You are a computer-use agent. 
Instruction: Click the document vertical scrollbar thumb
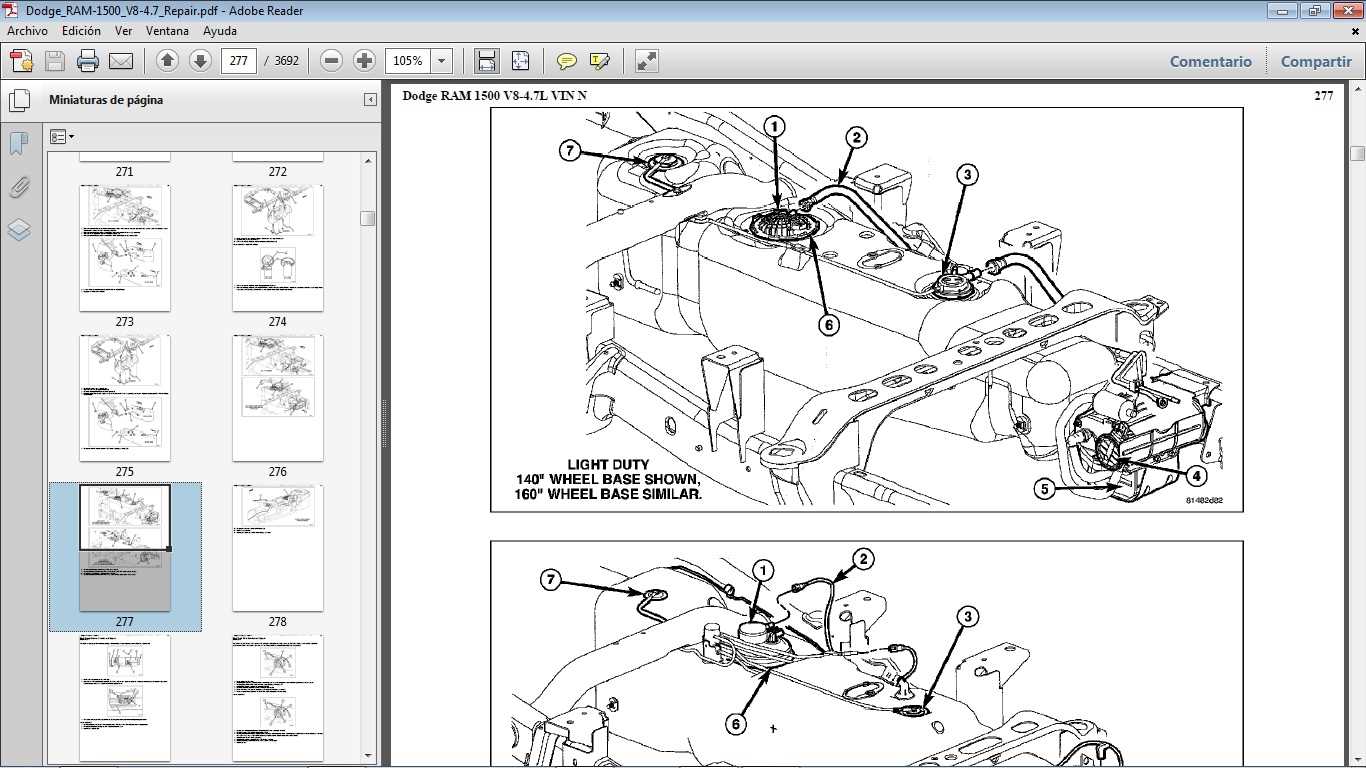click(1357, 153)
